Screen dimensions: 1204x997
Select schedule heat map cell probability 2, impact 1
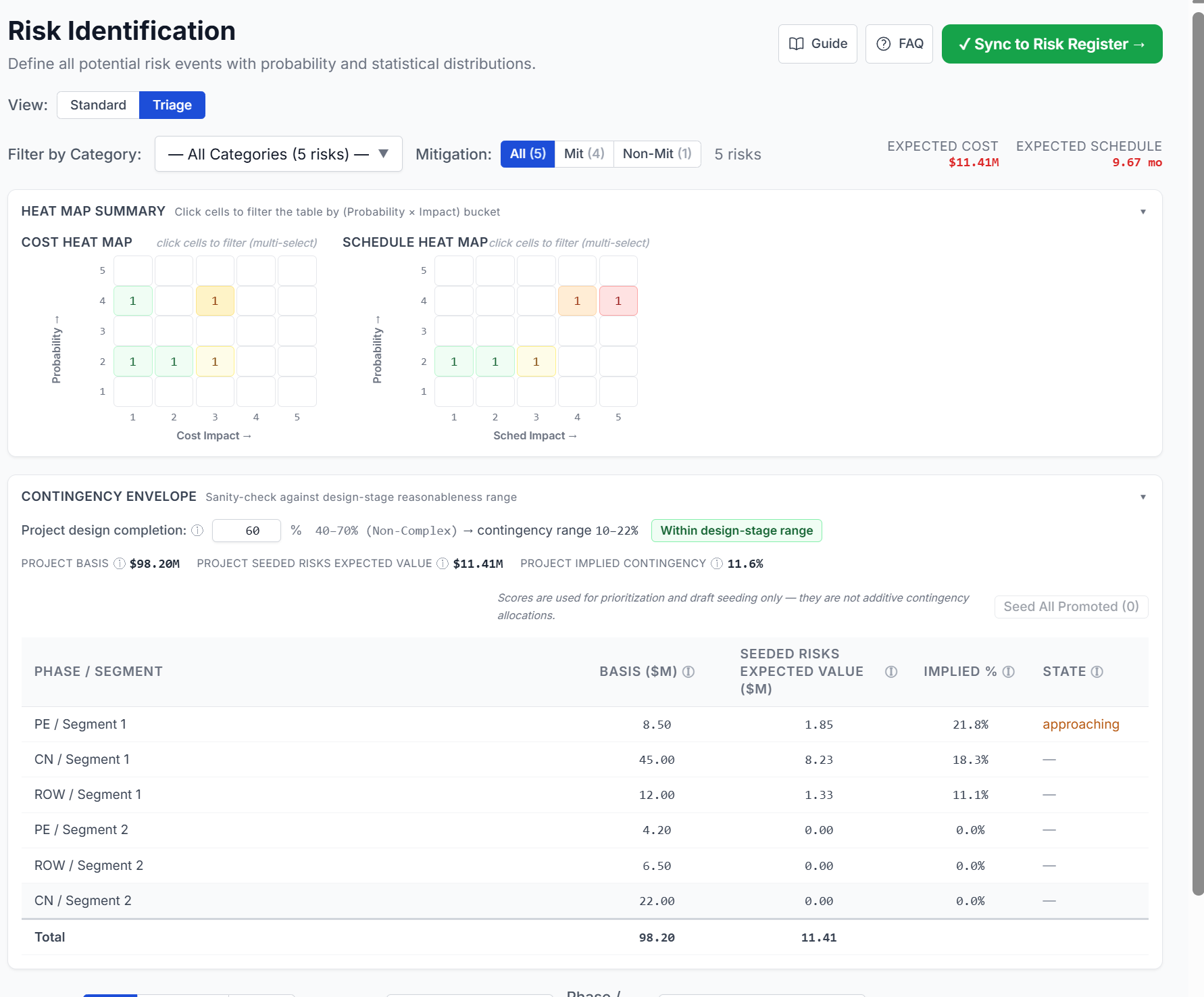click(x=454, y=362)
